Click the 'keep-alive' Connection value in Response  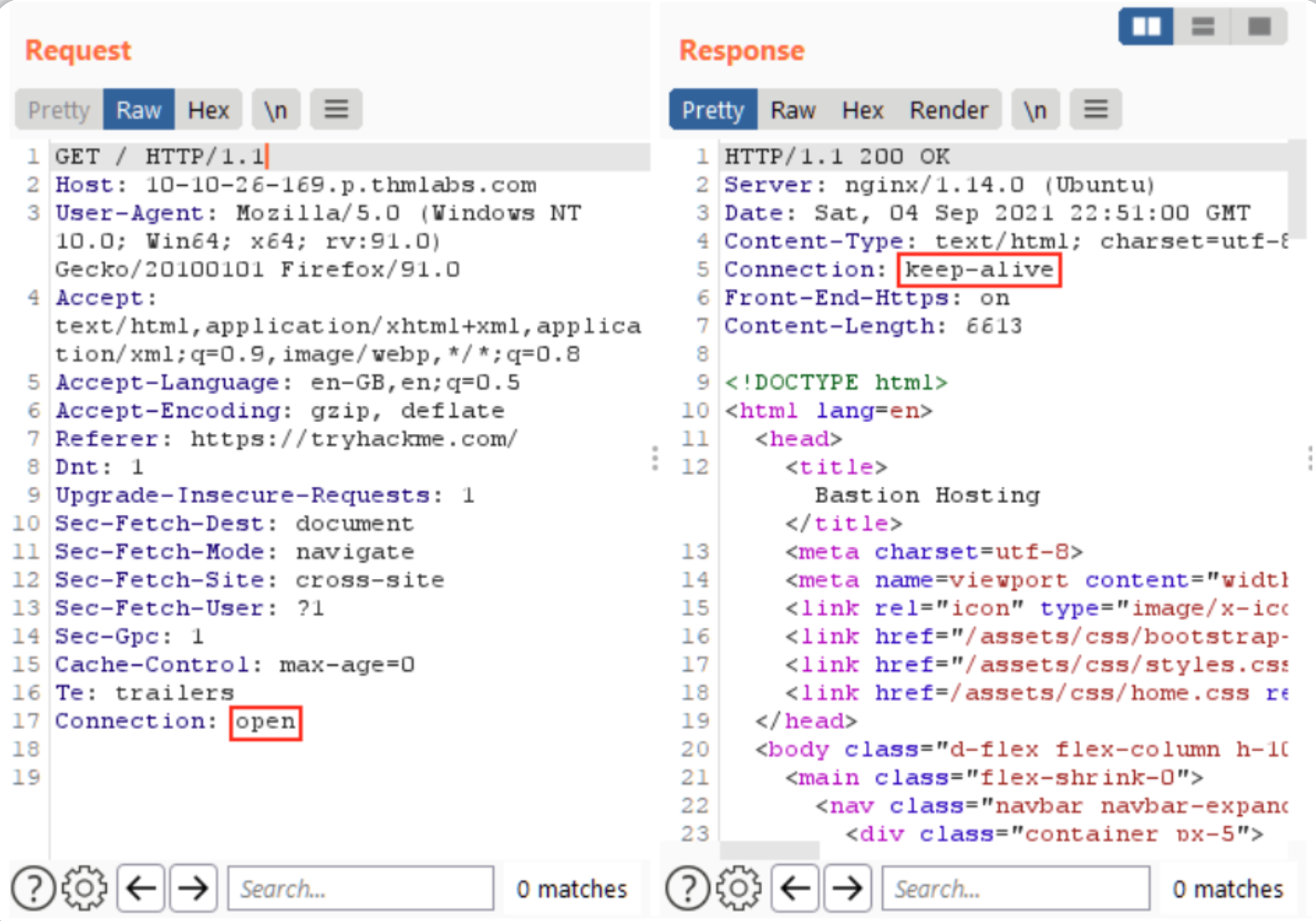coord(980,270)
